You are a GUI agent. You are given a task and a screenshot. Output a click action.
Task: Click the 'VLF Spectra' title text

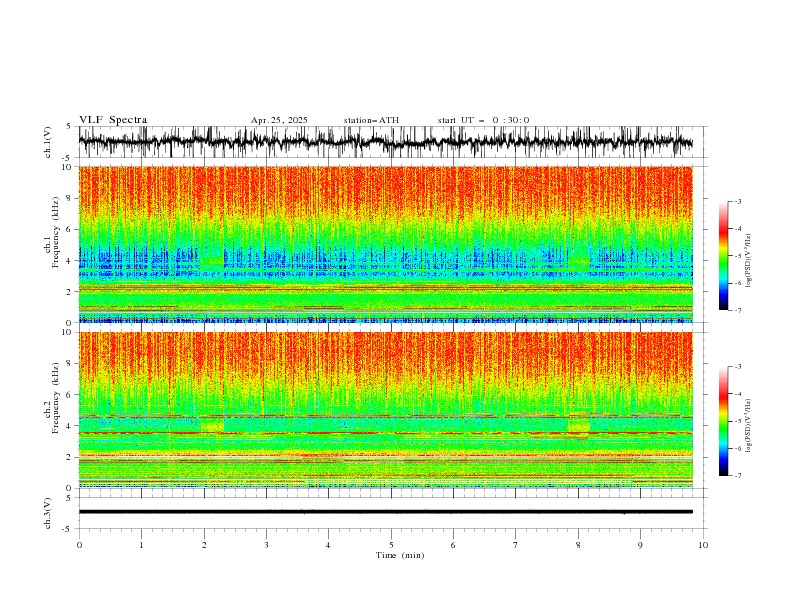113,120
